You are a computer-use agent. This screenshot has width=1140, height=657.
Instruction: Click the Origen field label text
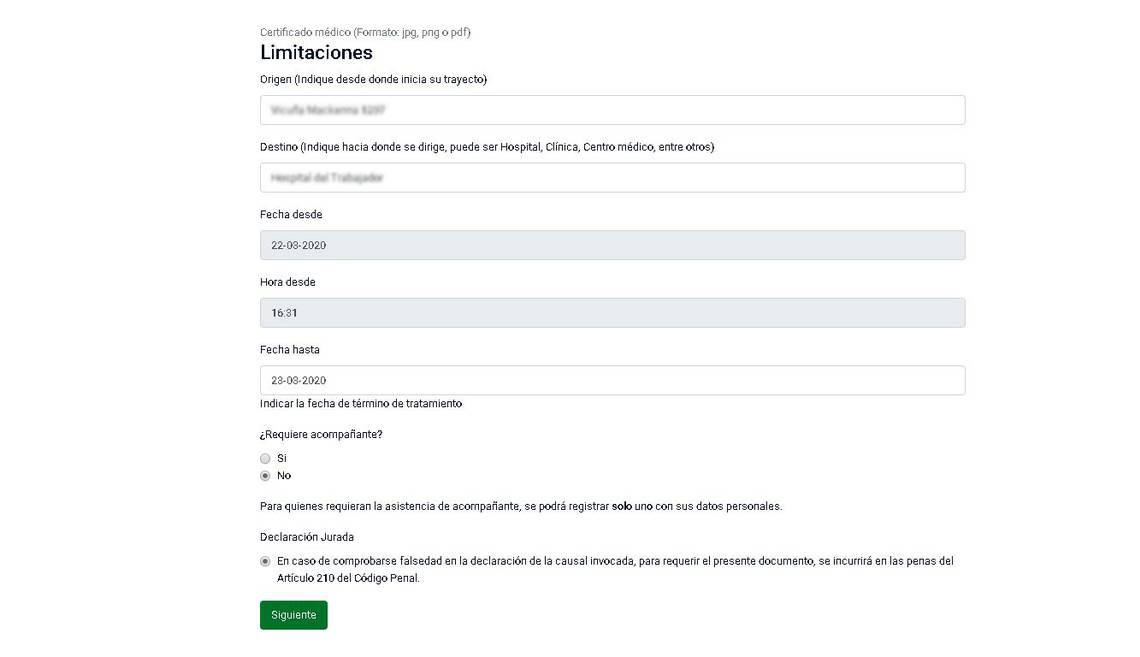pos(373,79)
